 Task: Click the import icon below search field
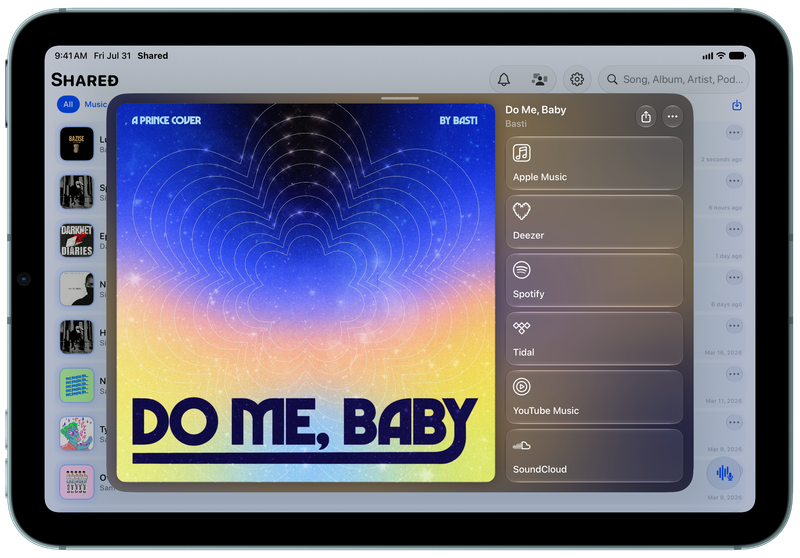click(x=737, y=105)
